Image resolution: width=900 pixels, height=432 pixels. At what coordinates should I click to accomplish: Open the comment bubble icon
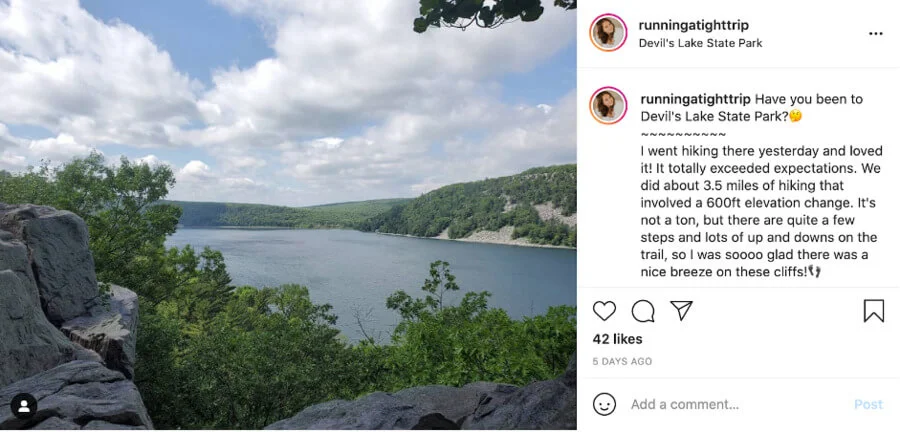(x=643, y=311)
